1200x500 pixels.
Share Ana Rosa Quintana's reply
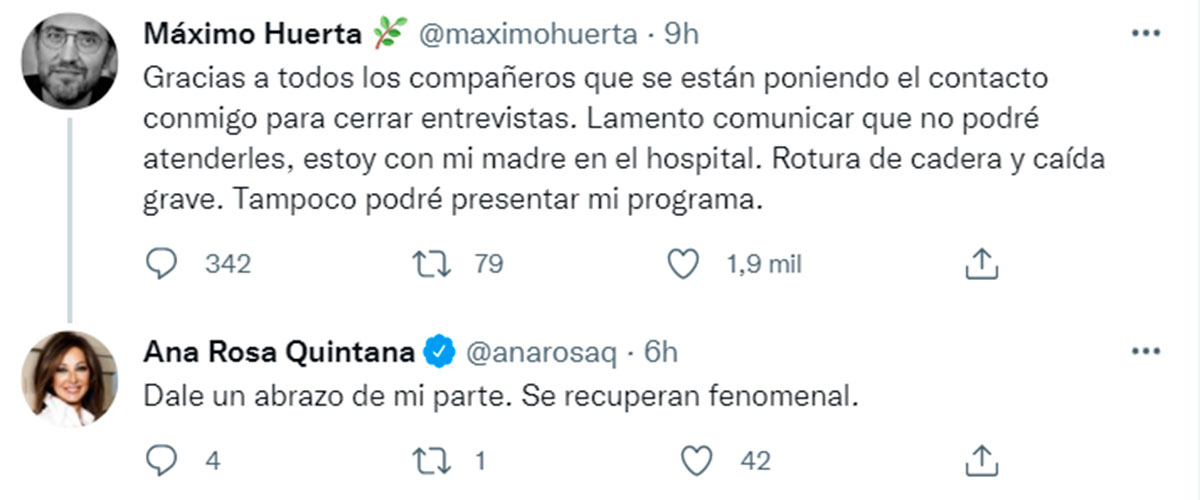[981, 460]
